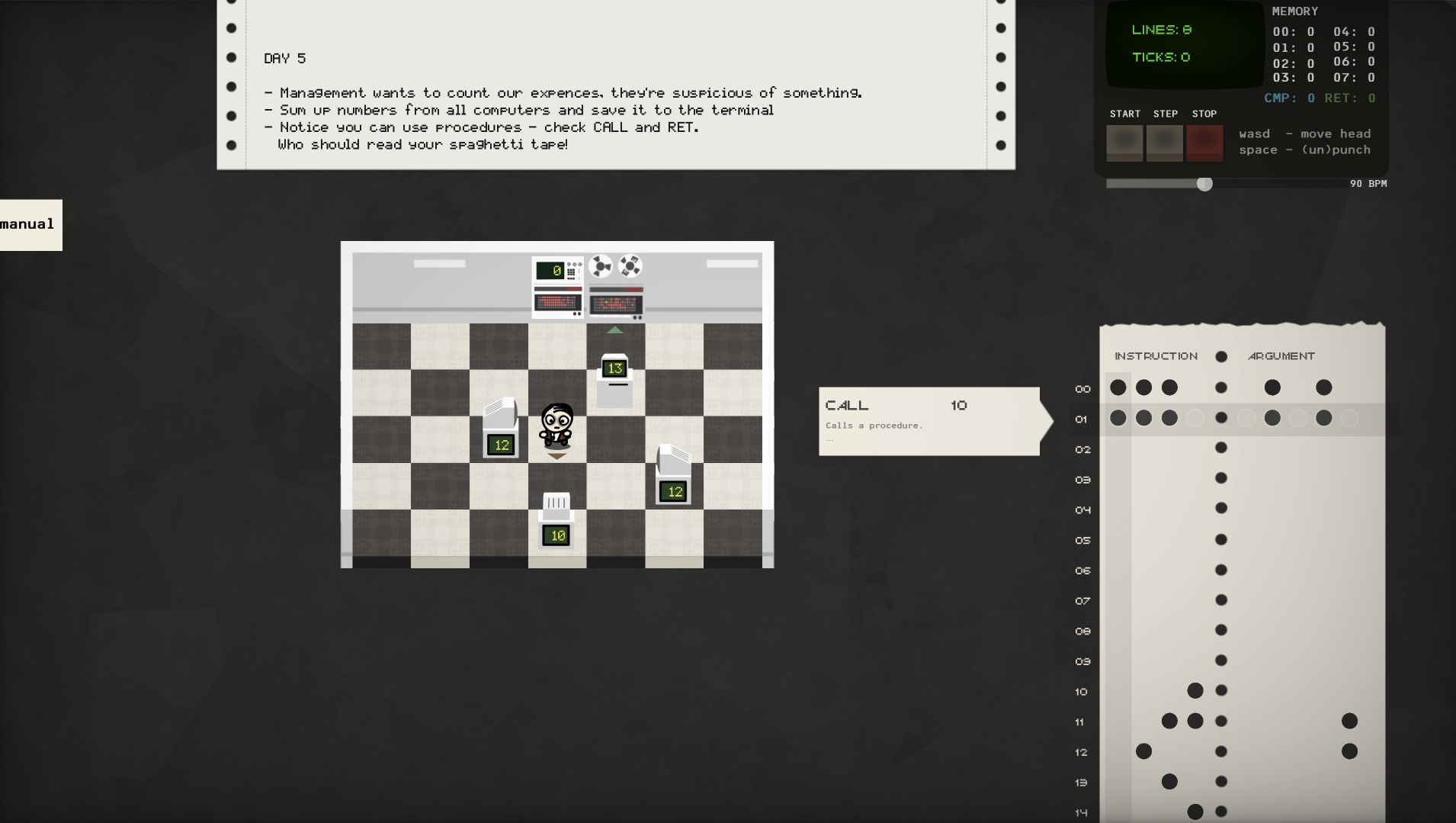The height and width of the screenshot is (823, 1456).
Task: Click the computer showing number 10
Action: tap(556, 521)
